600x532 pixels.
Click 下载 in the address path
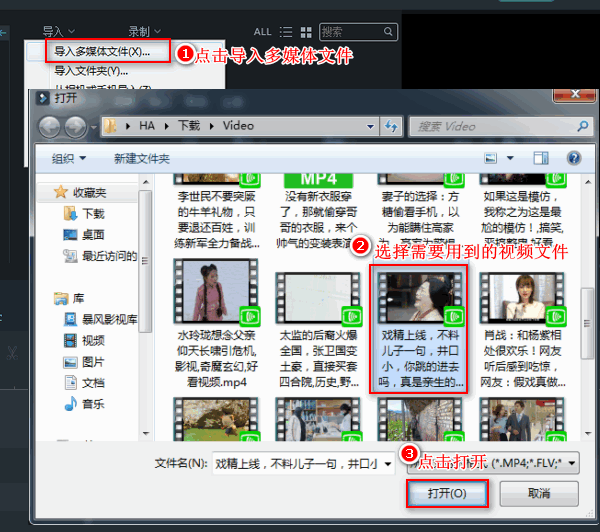pyautogui.click(x=189, y=126)
